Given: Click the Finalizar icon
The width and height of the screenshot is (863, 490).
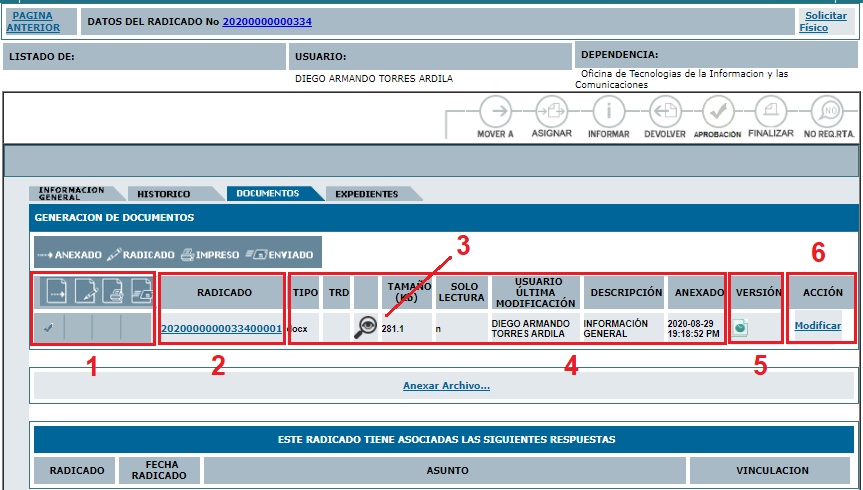Looking at the screenshot, I should 770,111.
